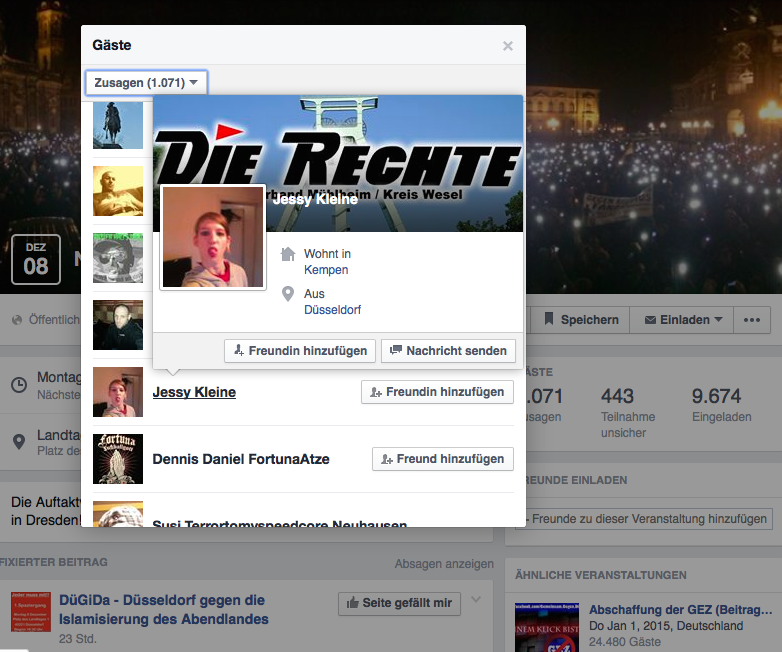Click the globe Öffentlich privacy icon

[17, 320]
